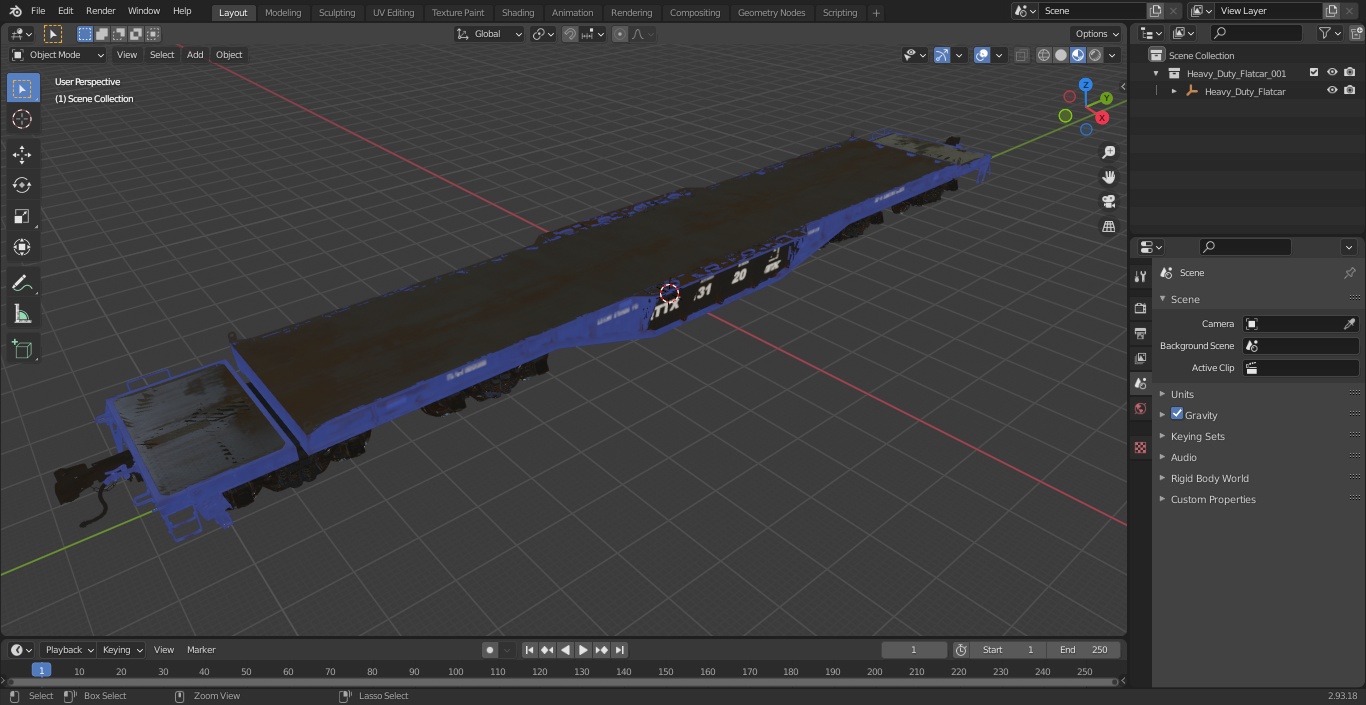This screenshot has width=1366, height=705.
Task: Open the File menu
Action: [38, 11]
